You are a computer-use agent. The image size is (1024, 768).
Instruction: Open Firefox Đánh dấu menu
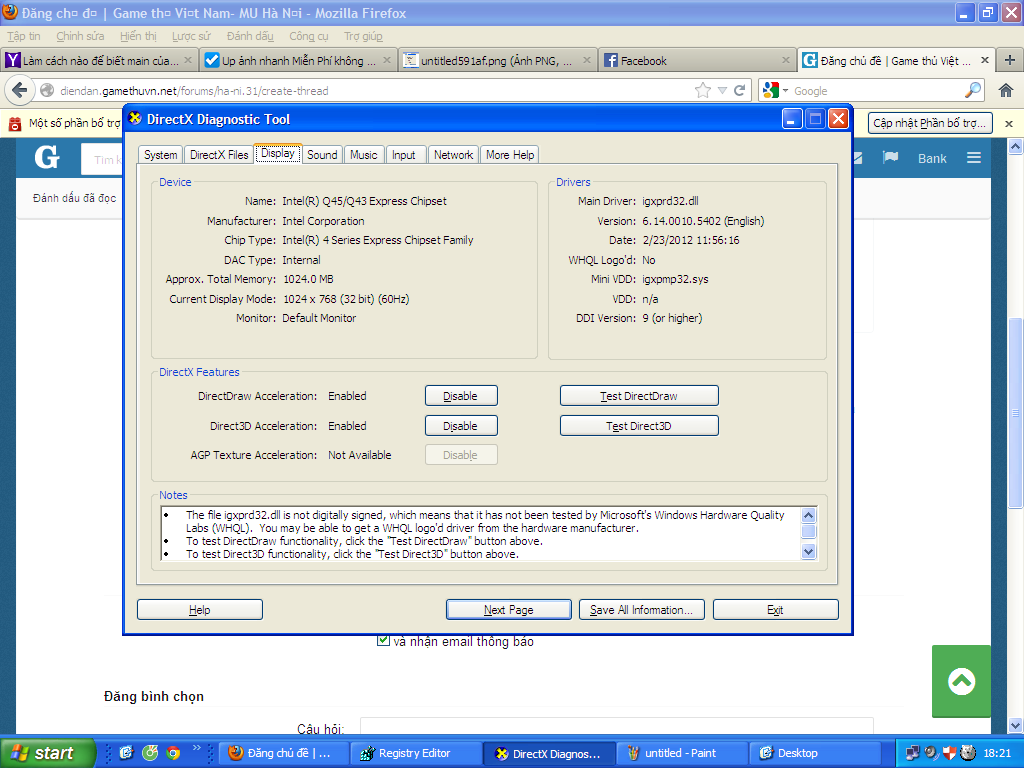coord(250,36)
